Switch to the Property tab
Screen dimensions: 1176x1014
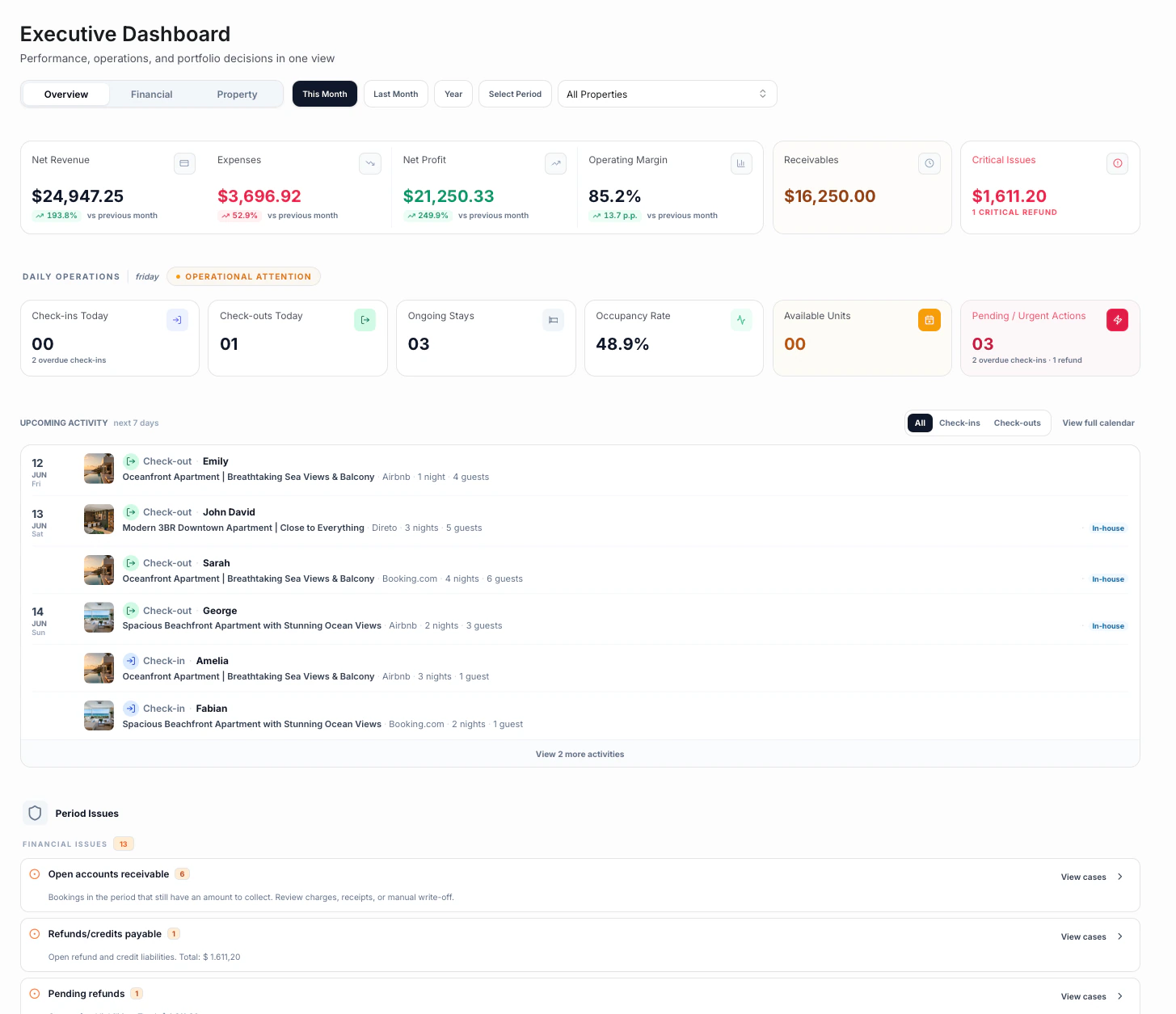[x=237, y=94]
